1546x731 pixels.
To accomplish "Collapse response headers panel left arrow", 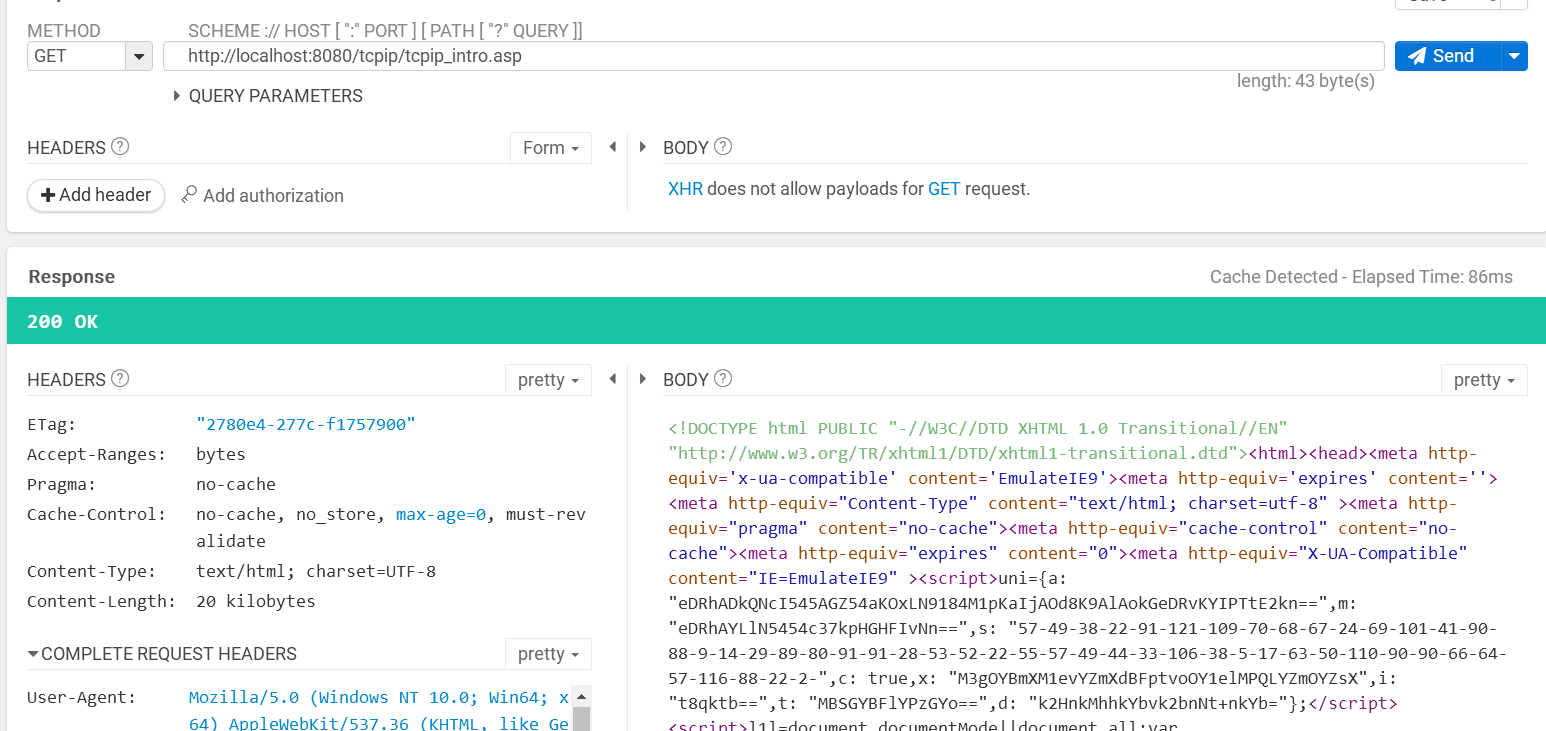I will (x=612, y=380).
